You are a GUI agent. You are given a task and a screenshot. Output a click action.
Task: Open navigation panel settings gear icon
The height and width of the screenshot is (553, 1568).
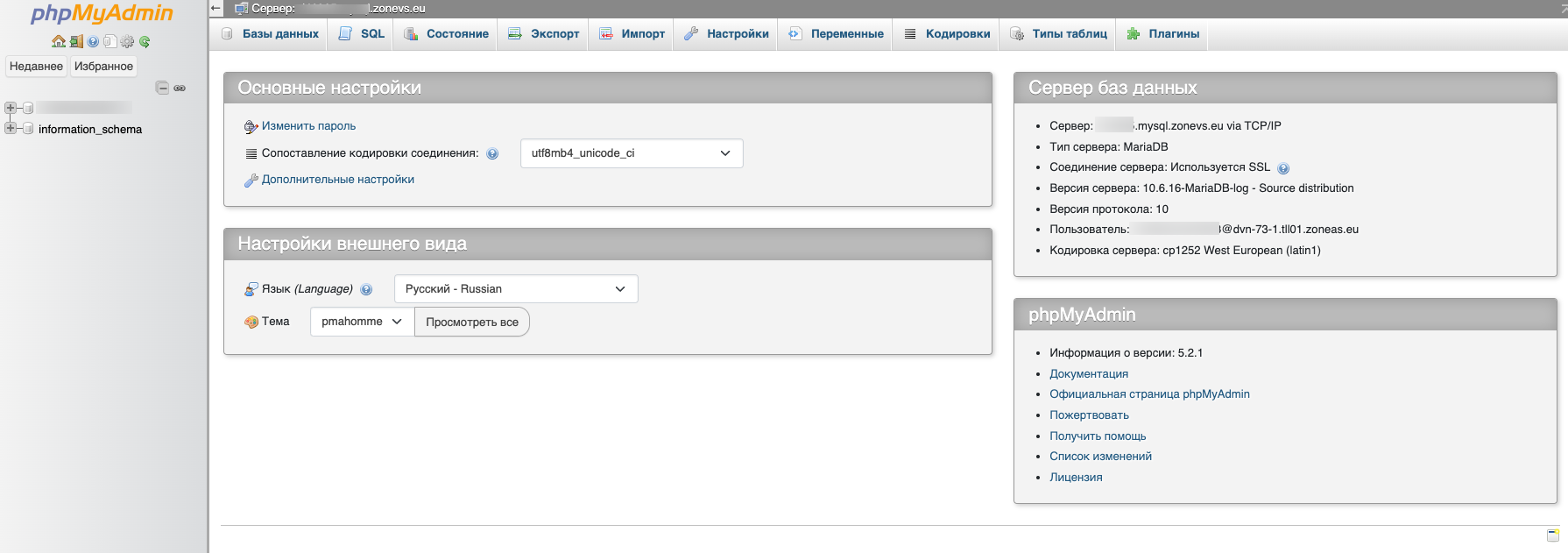click(127, 41)
